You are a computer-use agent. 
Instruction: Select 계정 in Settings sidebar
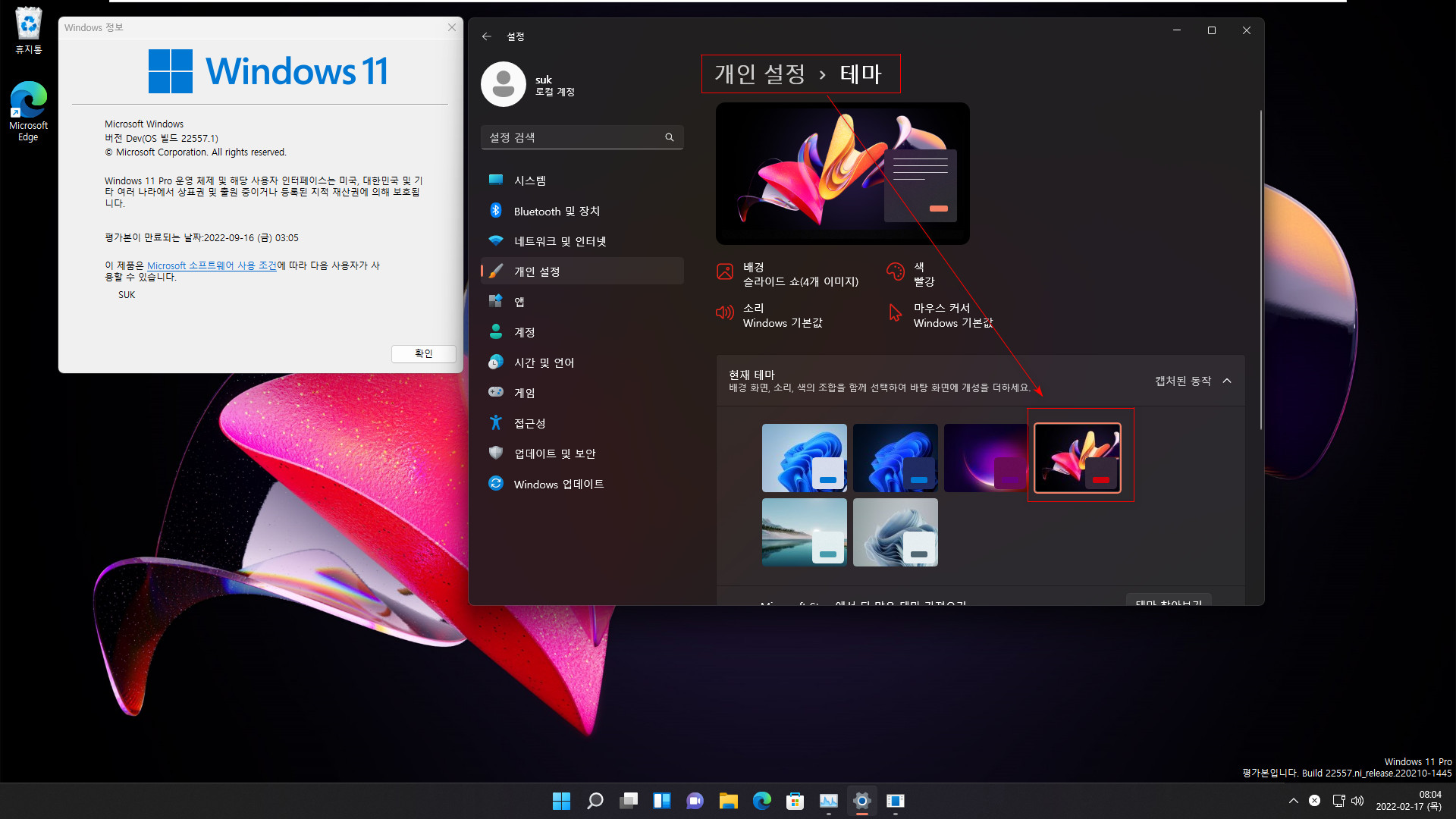coord(582,332)
